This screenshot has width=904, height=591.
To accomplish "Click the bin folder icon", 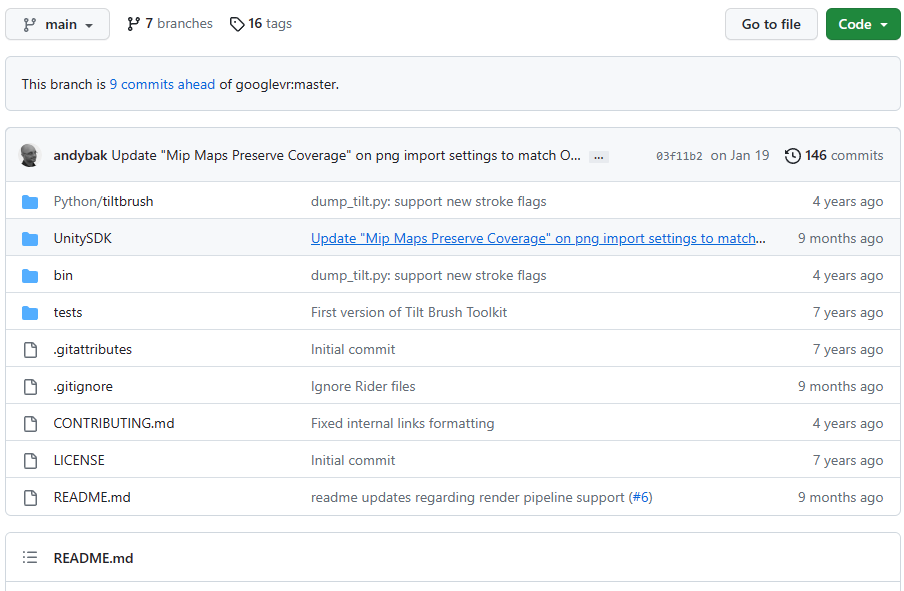I will 30,276.
